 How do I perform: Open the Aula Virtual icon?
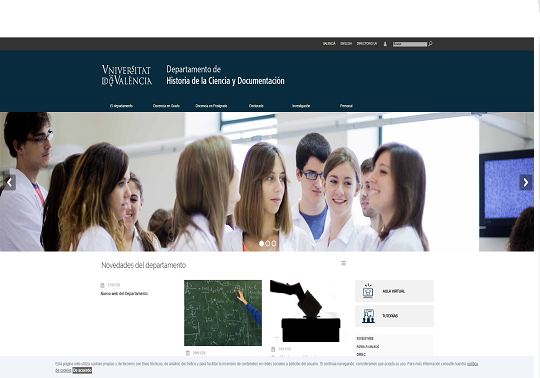(368, 291)
